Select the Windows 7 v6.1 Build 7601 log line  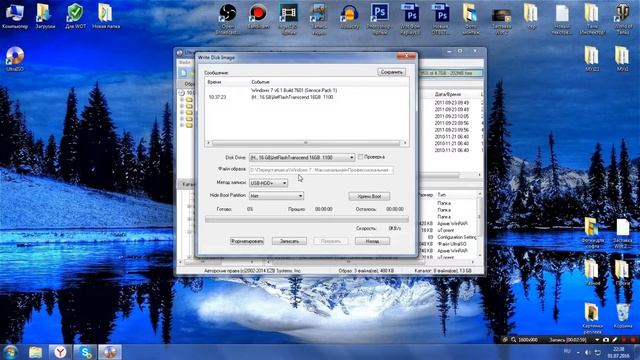tap(294, 90)
